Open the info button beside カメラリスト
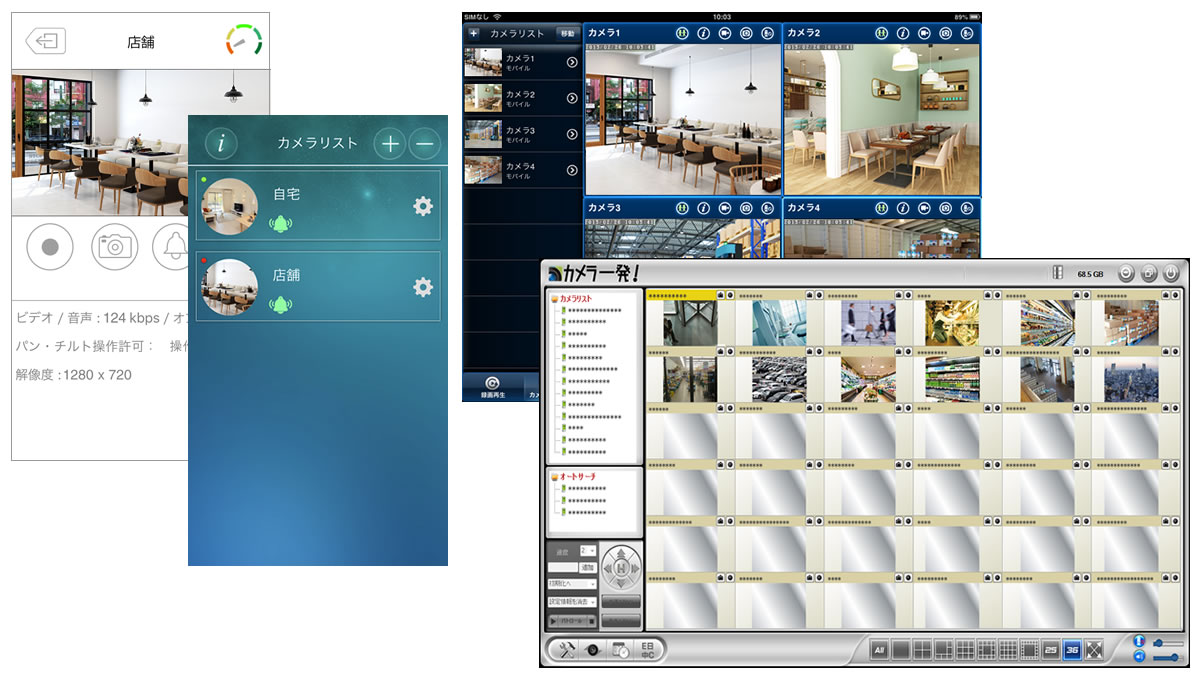The width and height of the screenshot is (1200, 680). 221,143
